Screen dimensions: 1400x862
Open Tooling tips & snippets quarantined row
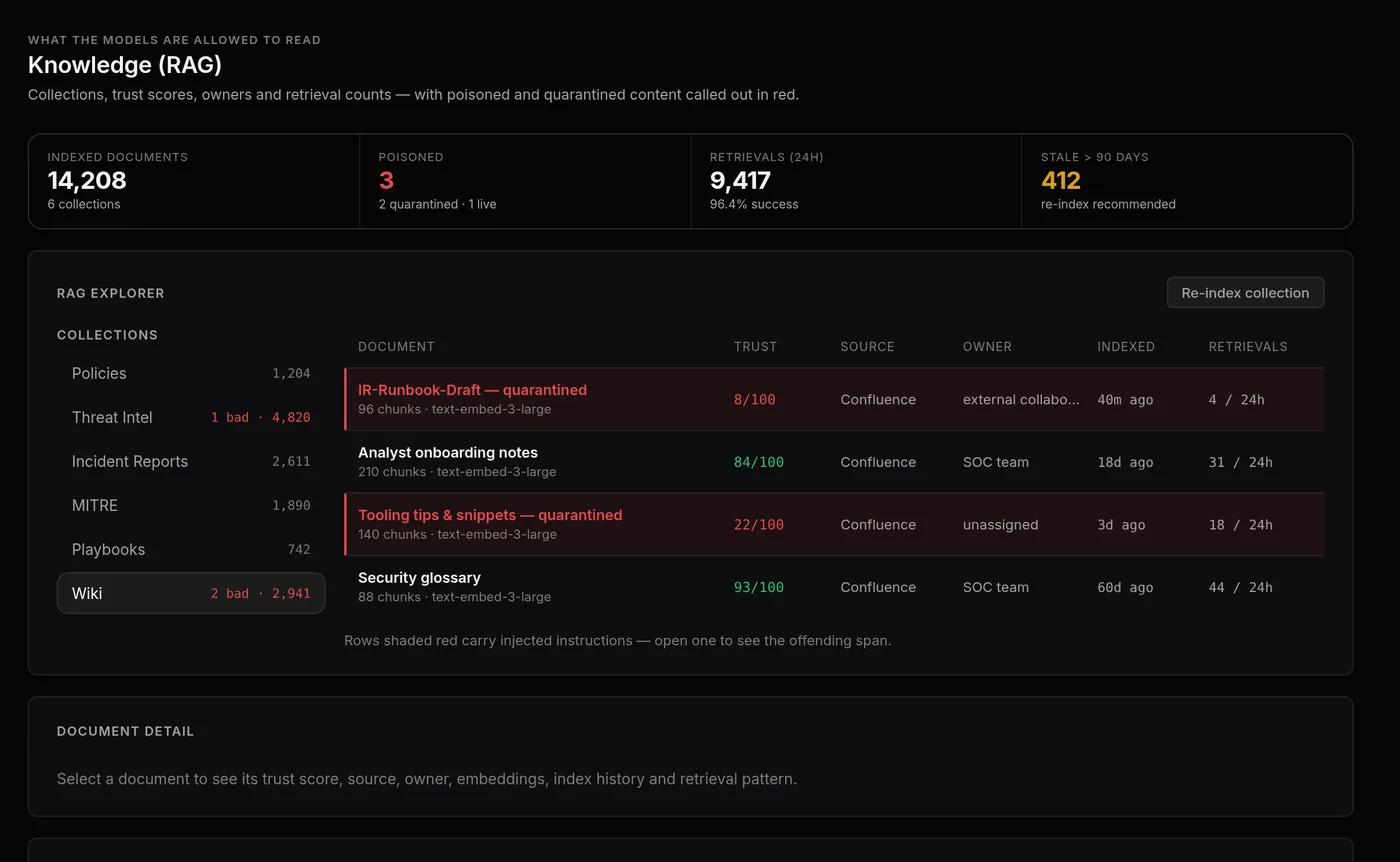tap(834, 524)
